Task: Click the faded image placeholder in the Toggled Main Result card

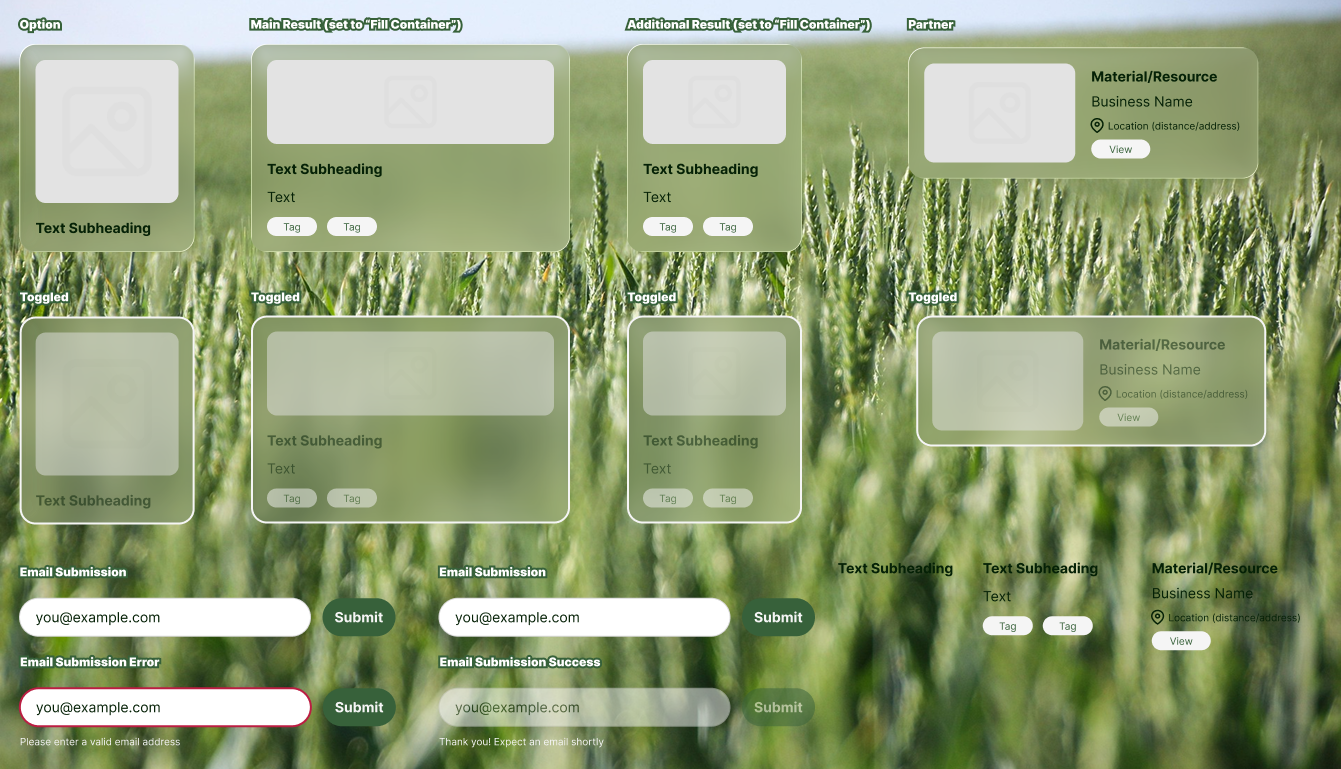Action: pyautogui.click(x=410, y=374)
